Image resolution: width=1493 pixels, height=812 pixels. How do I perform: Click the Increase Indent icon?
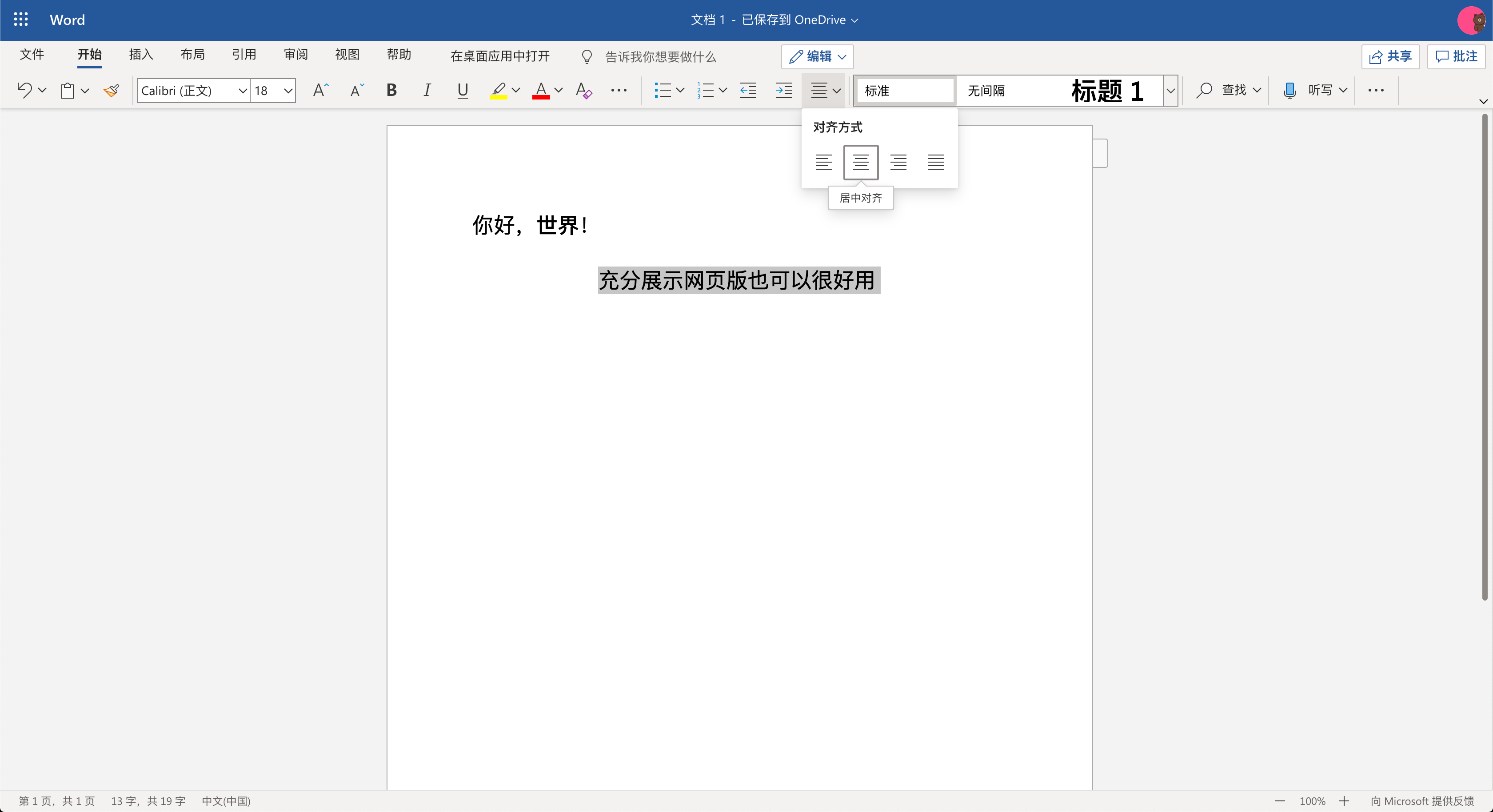[783, 91]
